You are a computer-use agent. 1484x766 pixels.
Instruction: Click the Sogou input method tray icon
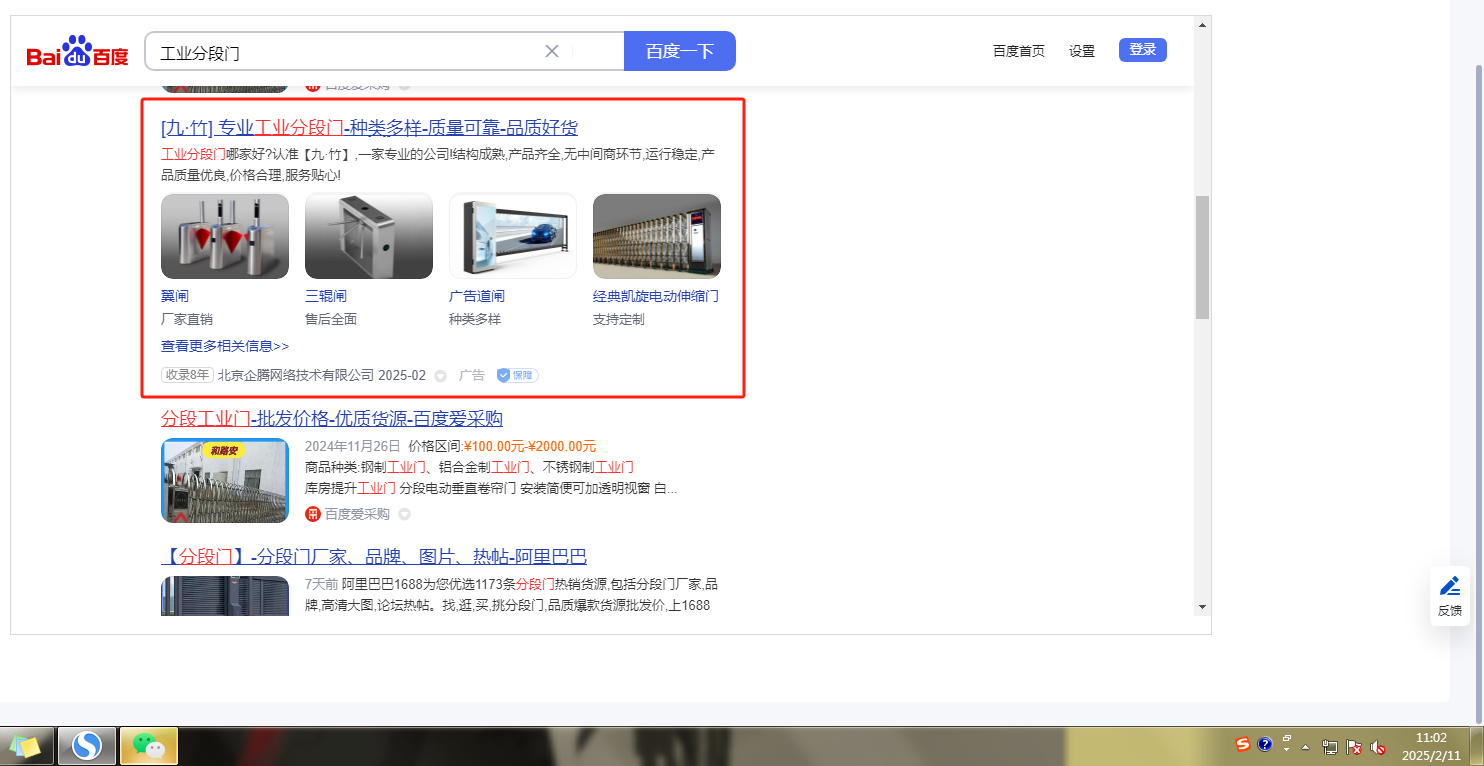coord(1243,744)
